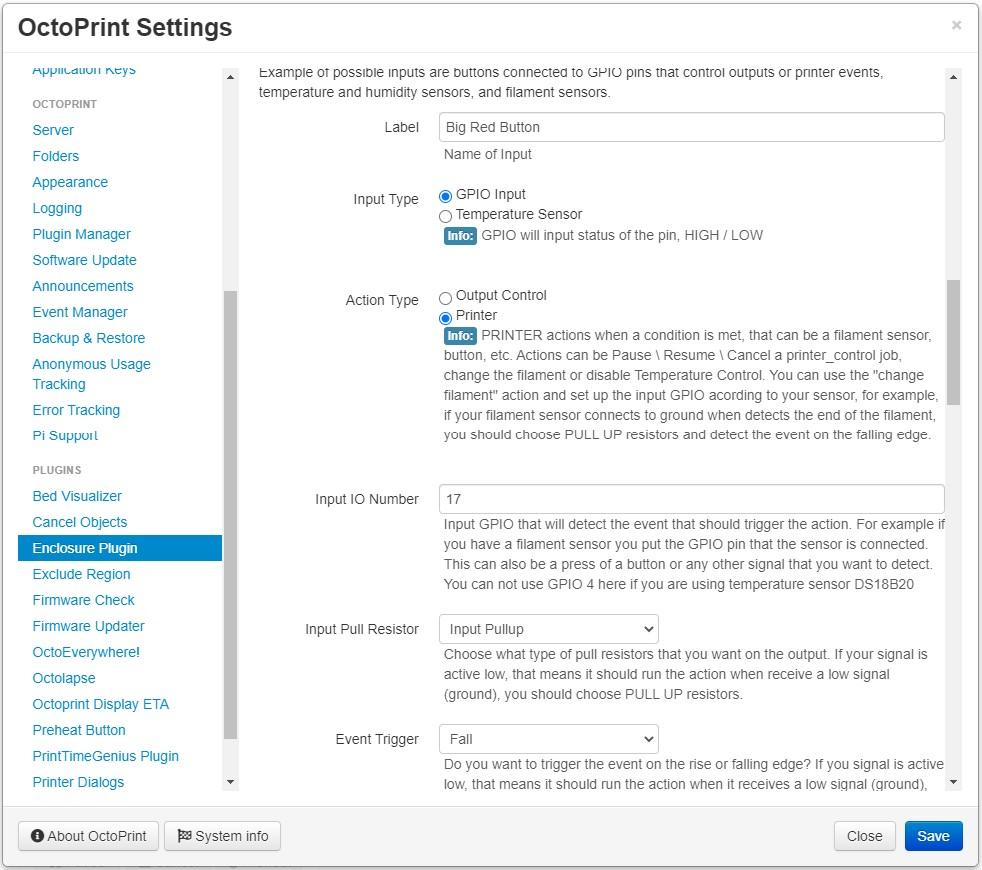Image resolution: width=982 pixels, height=870 pixels.
Task: Go to Appearance settings
Action: pyautogui.click(x=70, y=182)
